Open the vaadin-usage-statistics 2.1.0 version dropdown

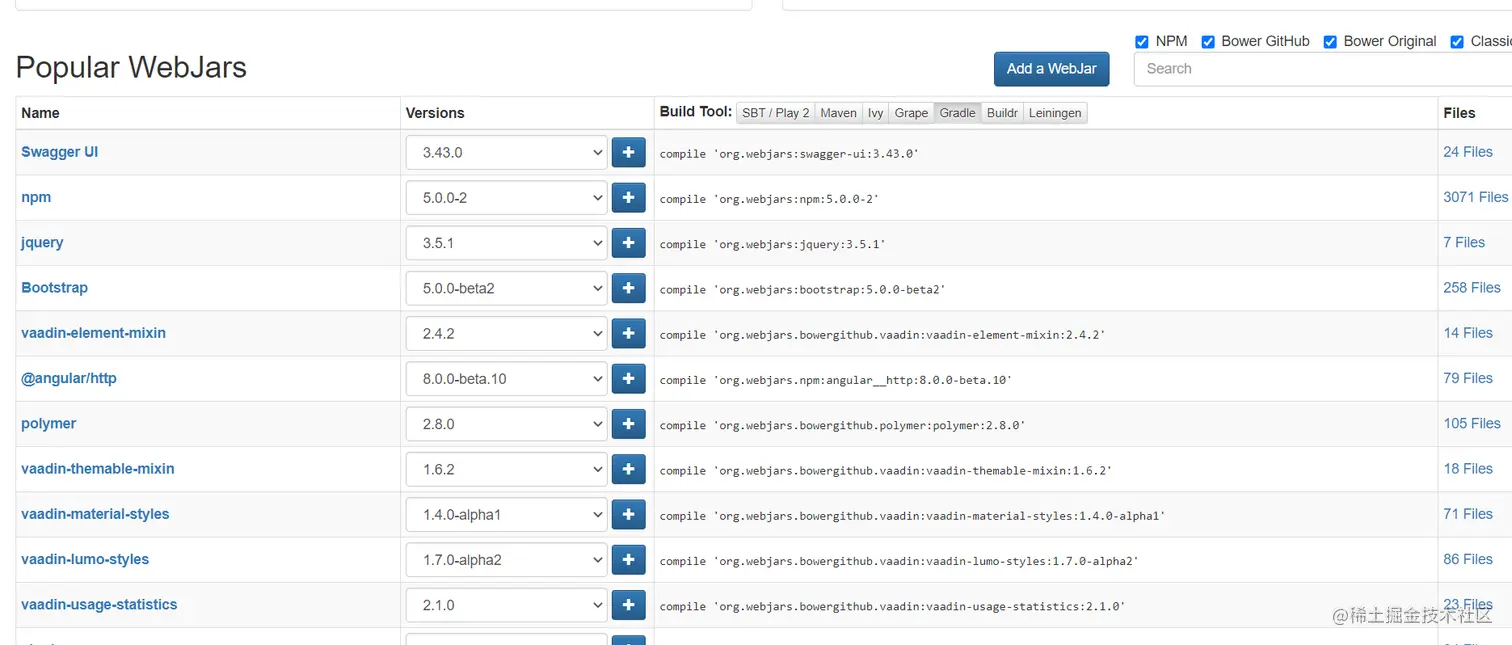[x=506, y=605]
